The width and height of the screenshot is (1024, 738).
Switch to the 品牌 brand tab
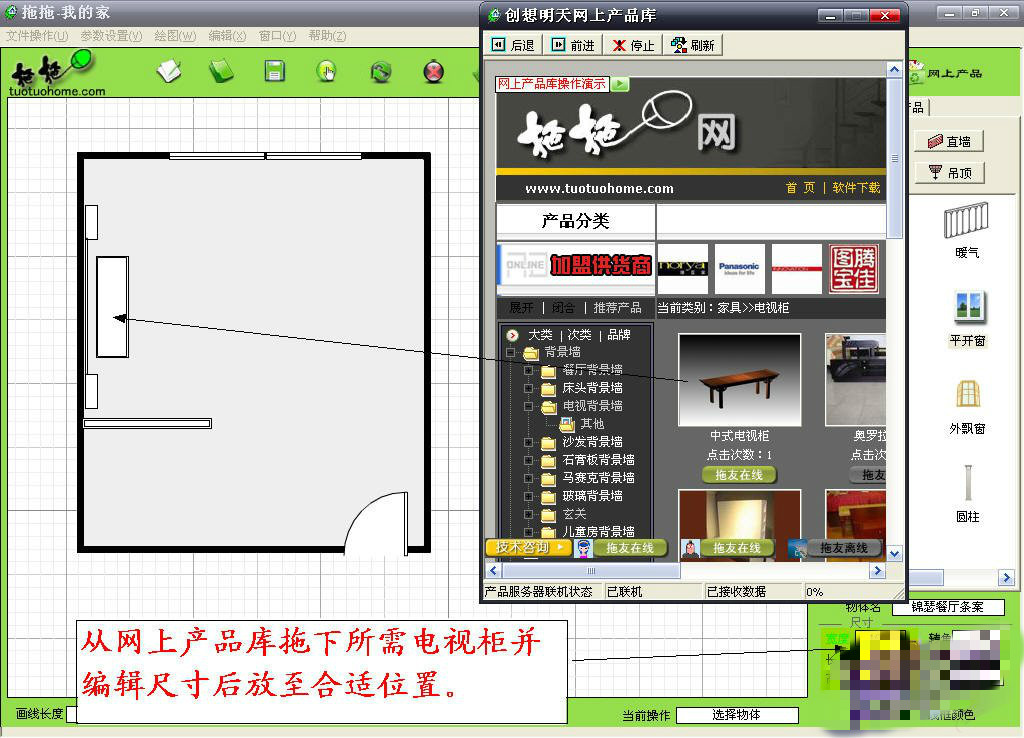pyautogui.click(x=618, y=334)
